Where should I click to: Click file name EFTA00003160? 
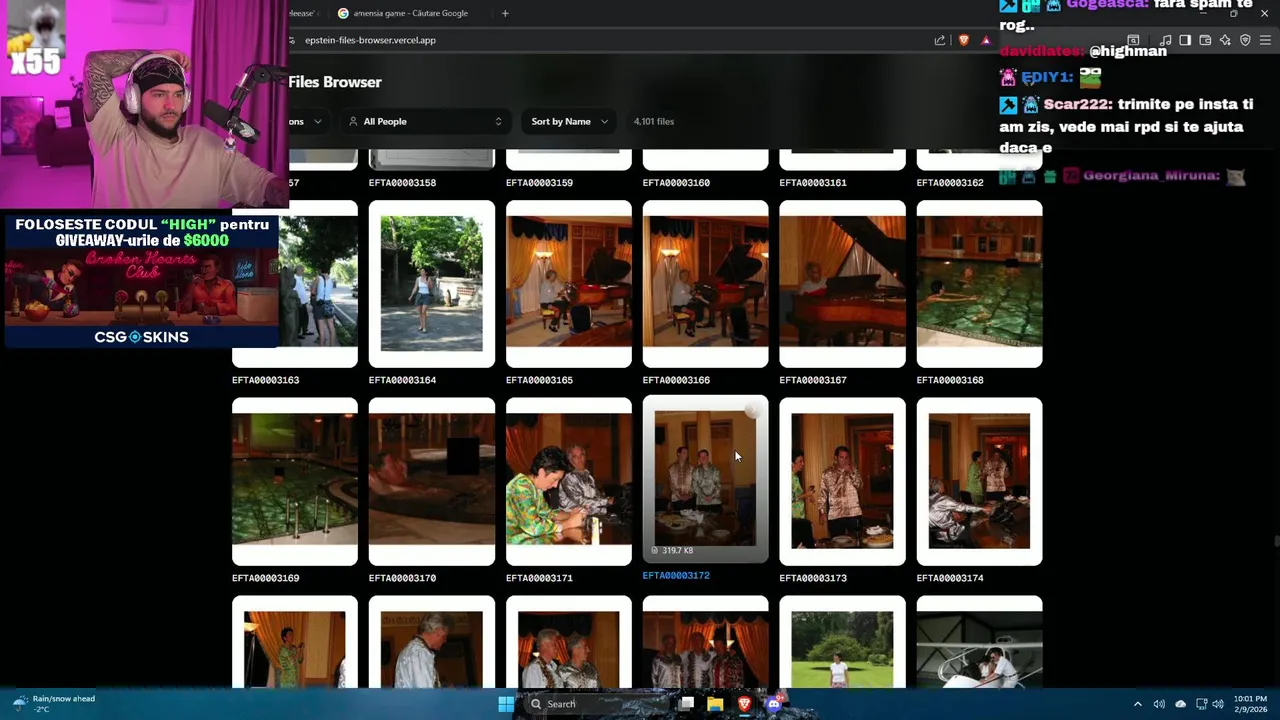pyautogui.click(x=676, y=183)
